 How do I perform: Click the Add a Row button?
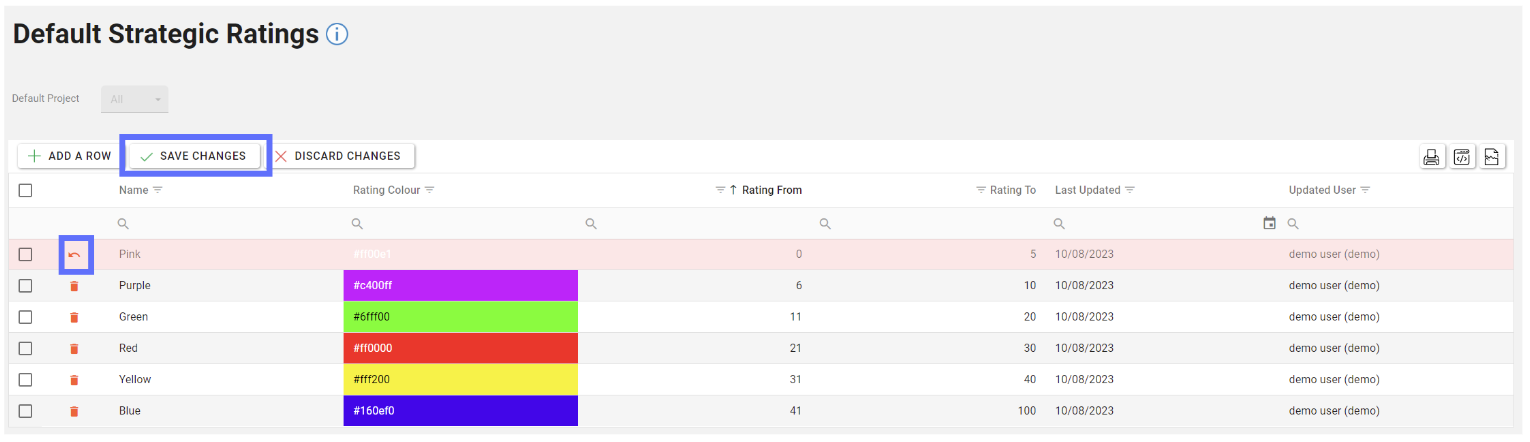pyautogui.click(x=69, y=156)
